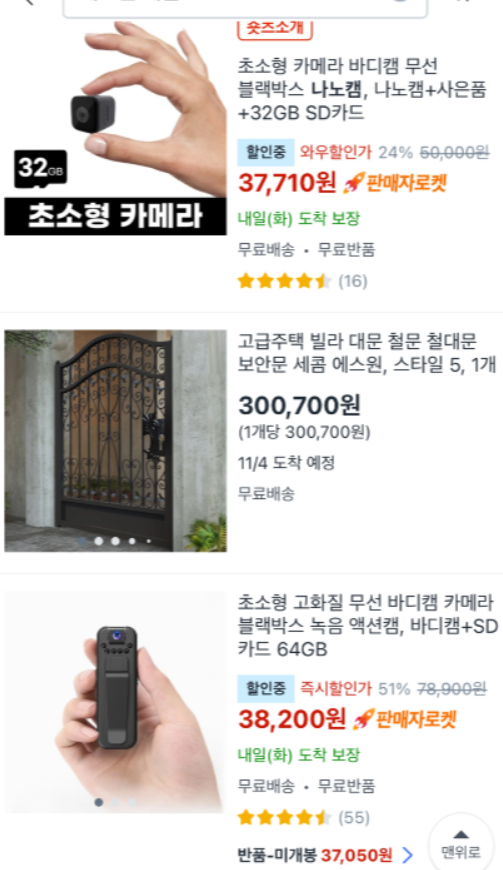The image size is (503, 870).
Task: Open the 나노캼 초소형 카메라 product title
Action: tap(362, 89)
